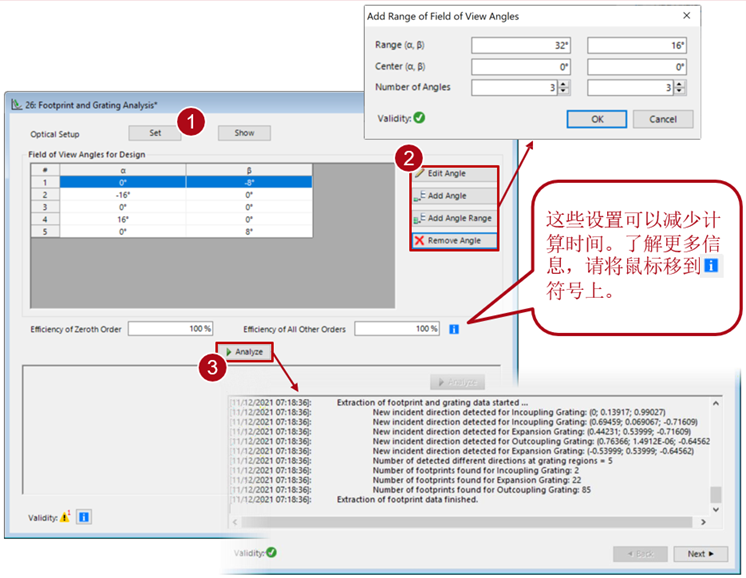Cancel the Add Range of Field of View Angles dialog
This screenshot has width=746, height=578.
point(663,119)
